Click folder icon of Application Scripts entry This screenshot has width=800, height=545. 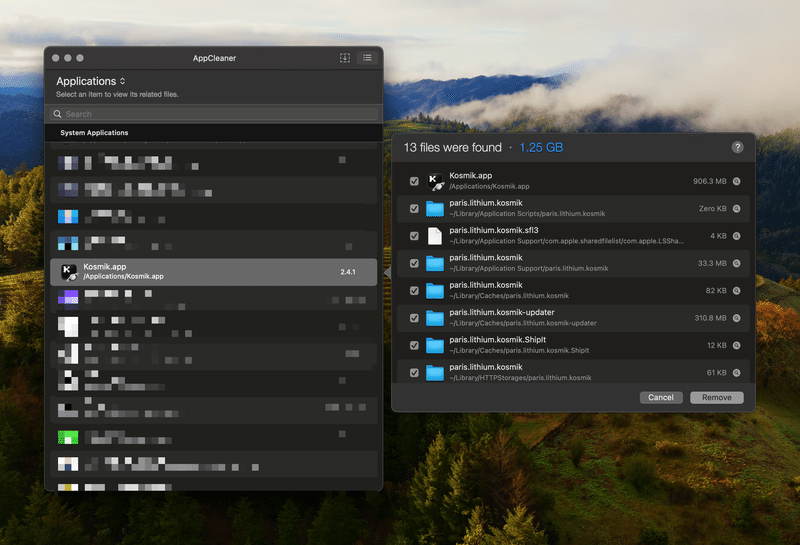tap(435, 209)
